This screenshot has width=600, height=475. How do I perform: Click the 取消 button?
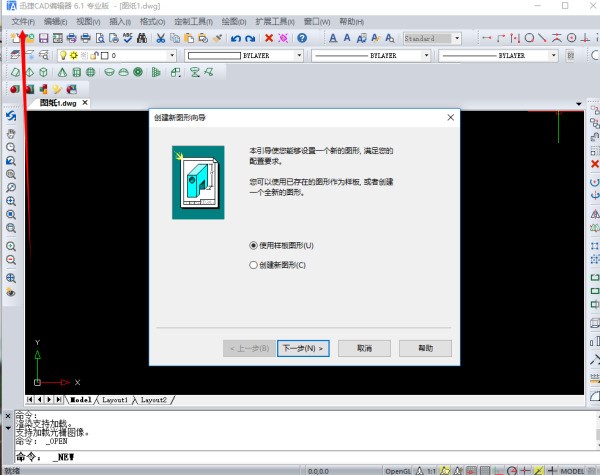(364, 348)
